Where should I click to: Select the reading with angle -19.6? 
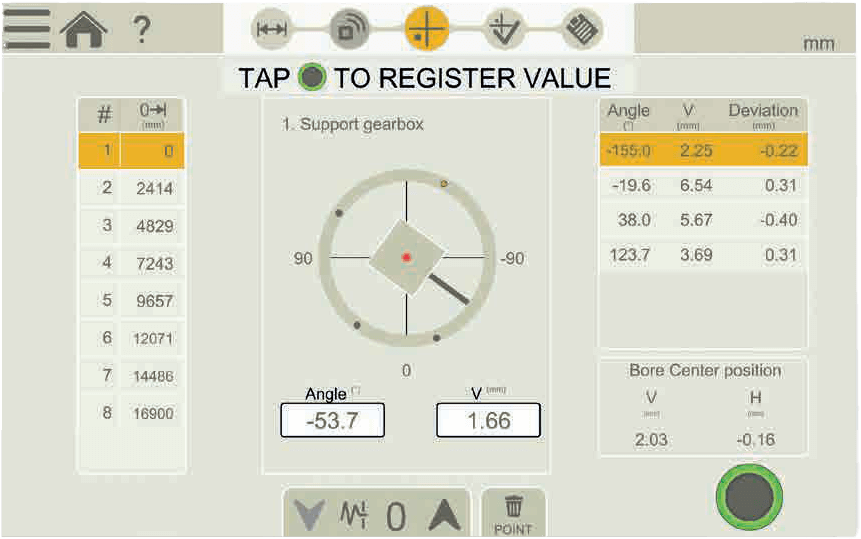702,185
